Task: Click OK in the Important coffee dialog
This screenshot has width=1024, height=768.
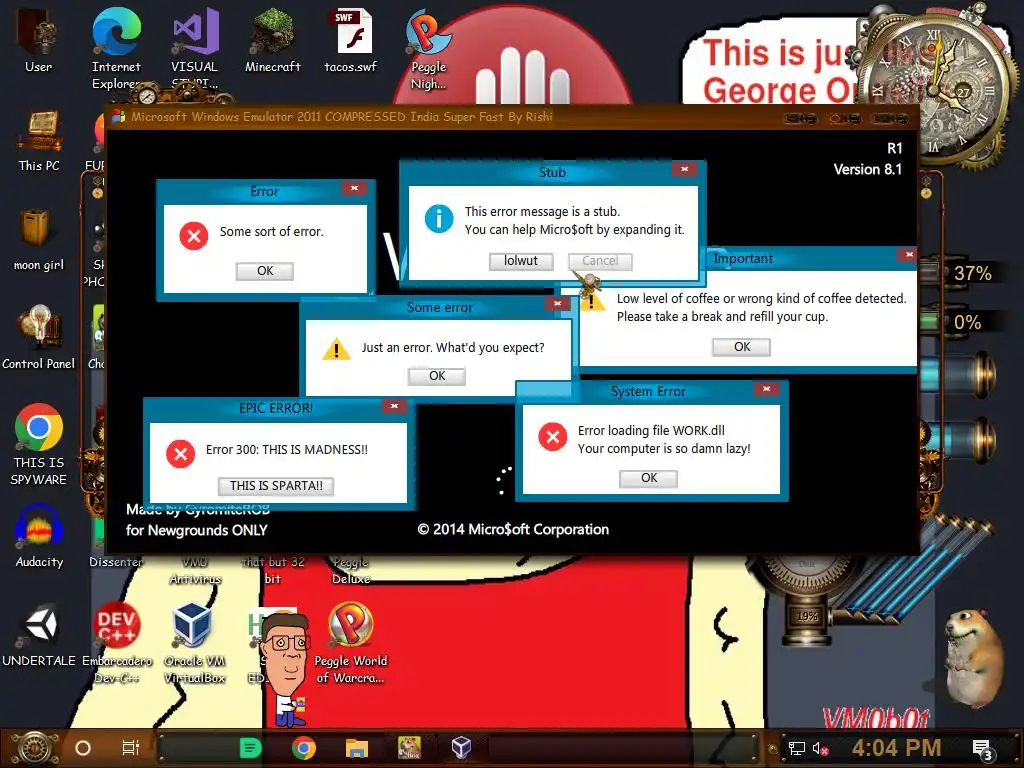Action: (742, 347)
